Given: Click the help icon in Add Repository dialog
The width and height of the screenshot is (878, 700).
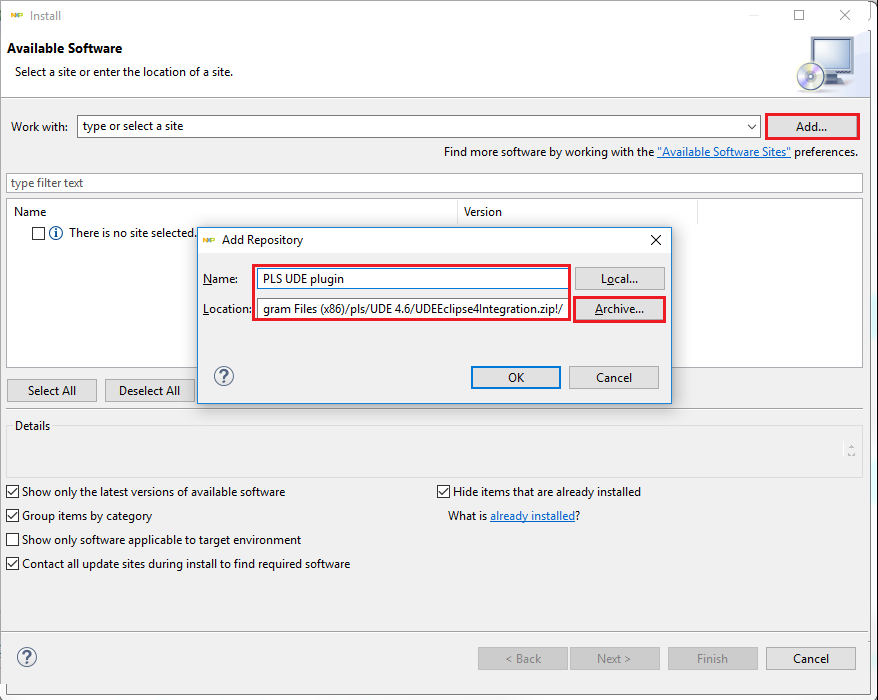Looking at the screenshot, I should pyautogui.click(x=225, y=376).
